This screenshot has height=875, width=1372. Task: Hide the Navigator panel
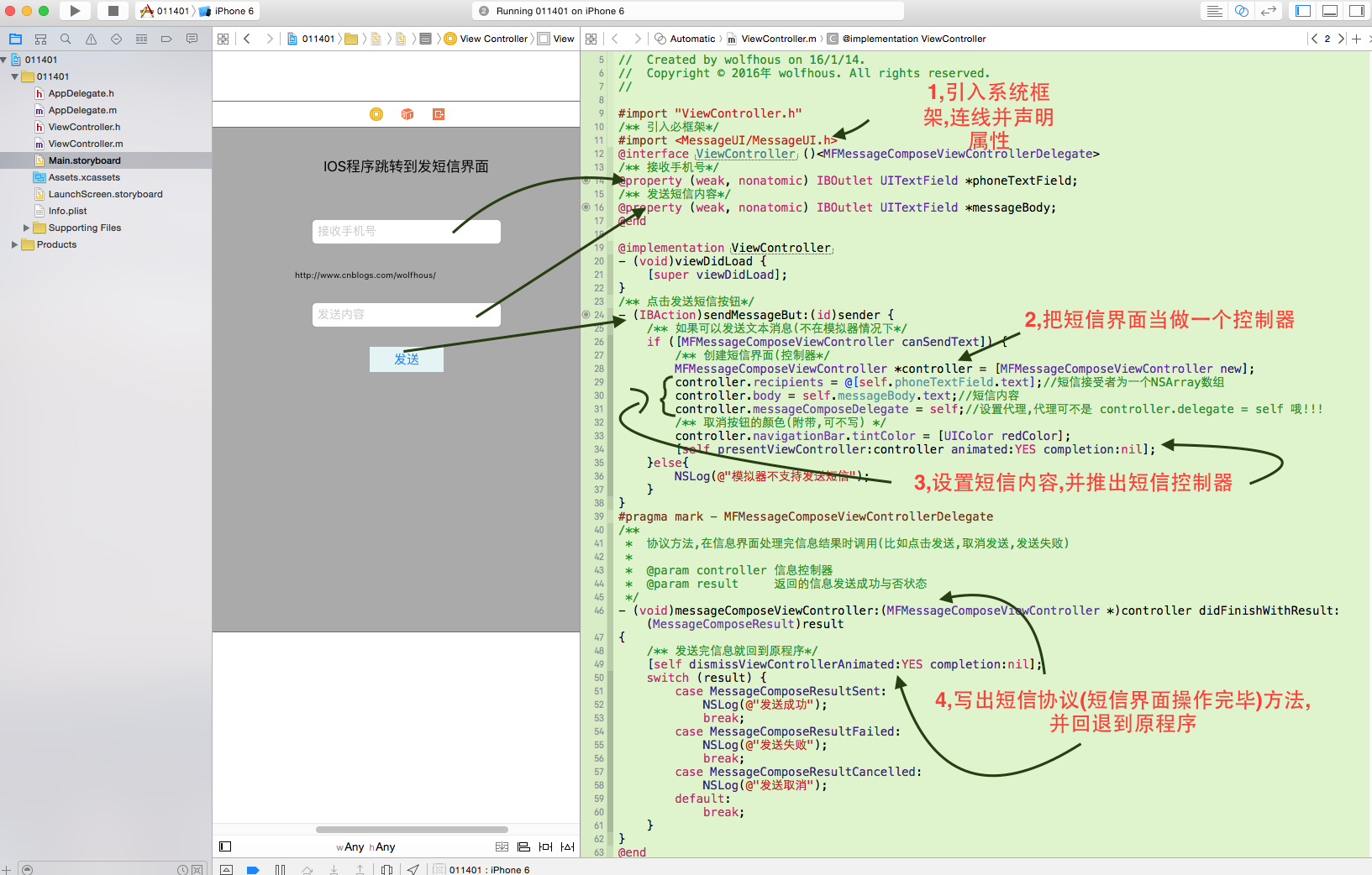click(x=1303, y=10)
